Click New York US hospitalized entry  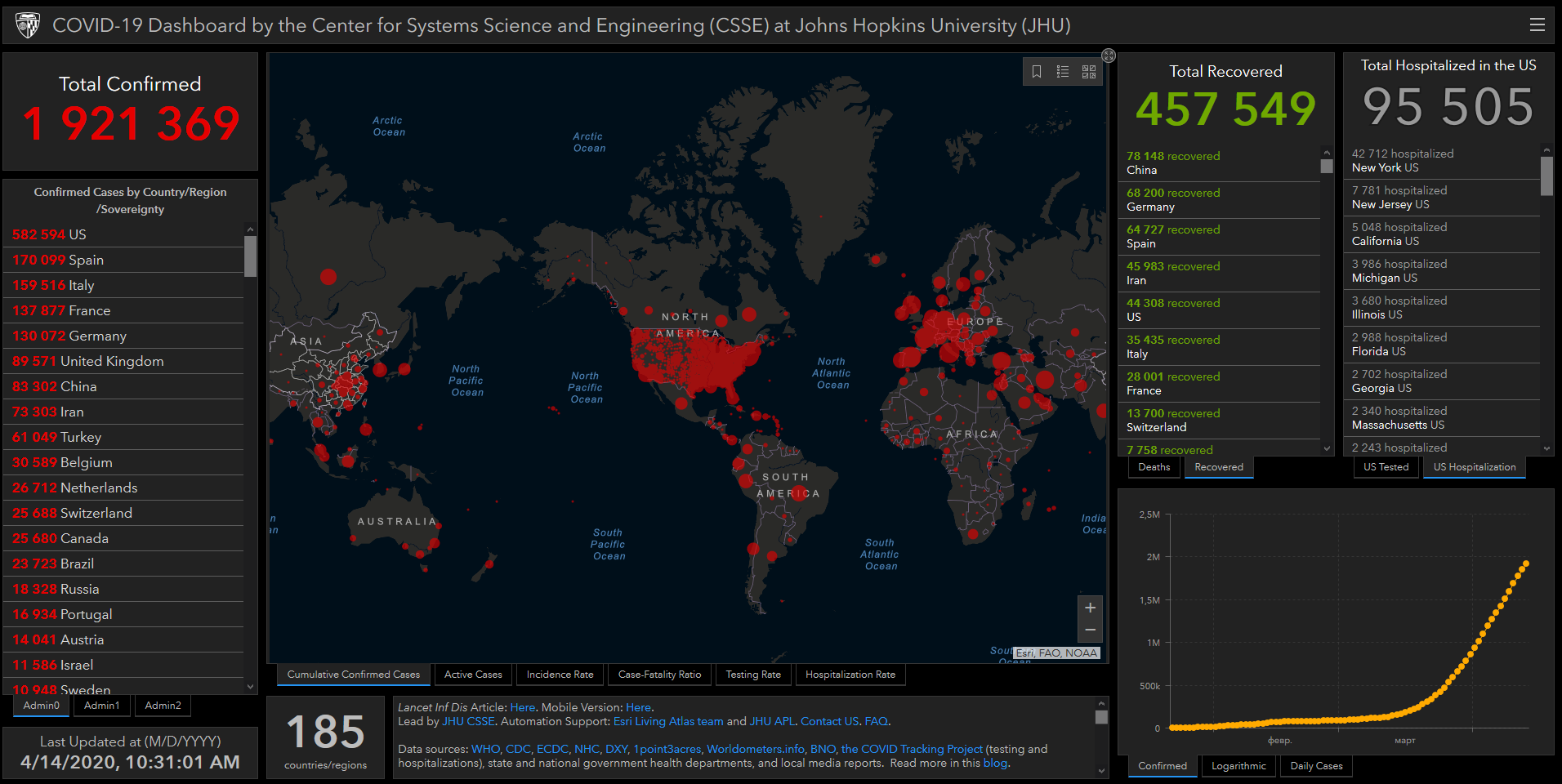point(1442,161)
